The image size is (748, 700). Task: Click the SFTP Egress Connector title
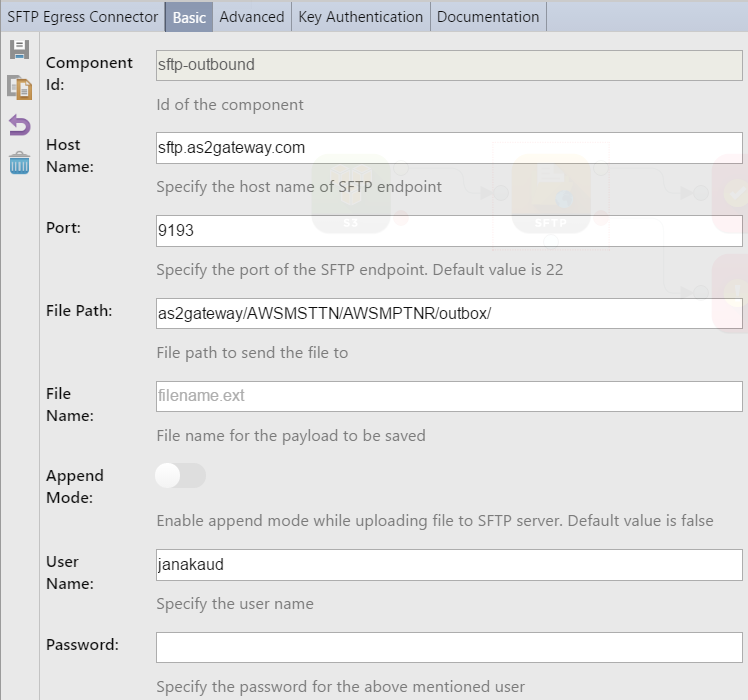click(x=83, y=17)
